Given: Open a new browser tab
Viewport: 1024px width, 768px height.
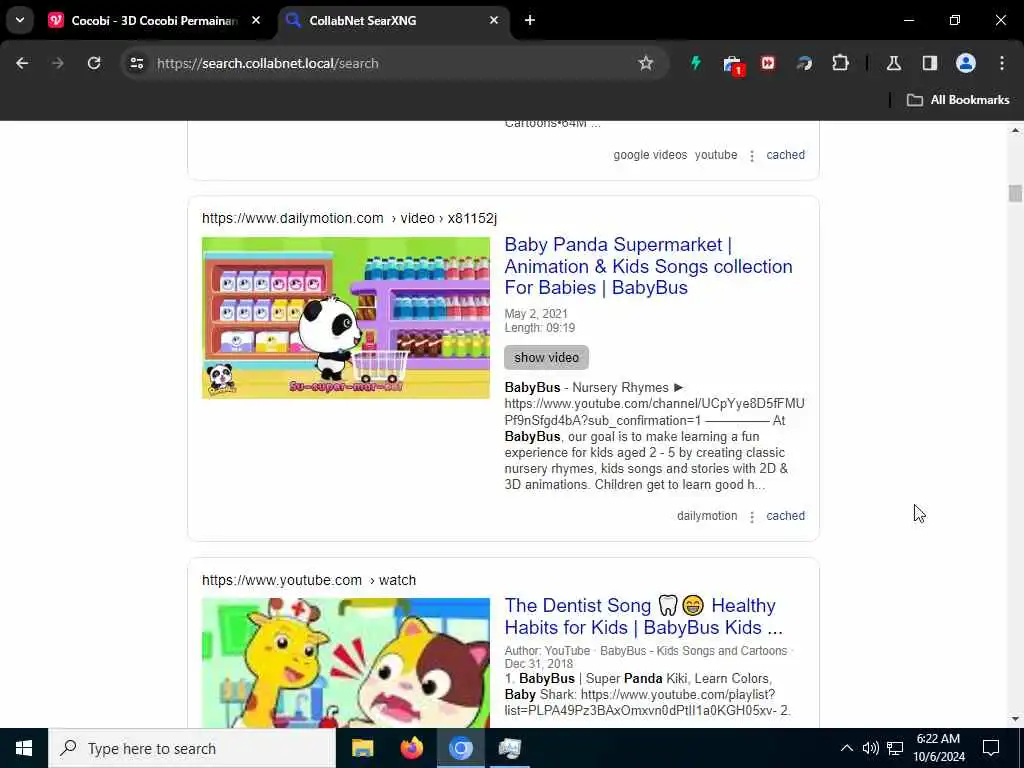Looking at the screenshot, I should [x=530, y=20].
